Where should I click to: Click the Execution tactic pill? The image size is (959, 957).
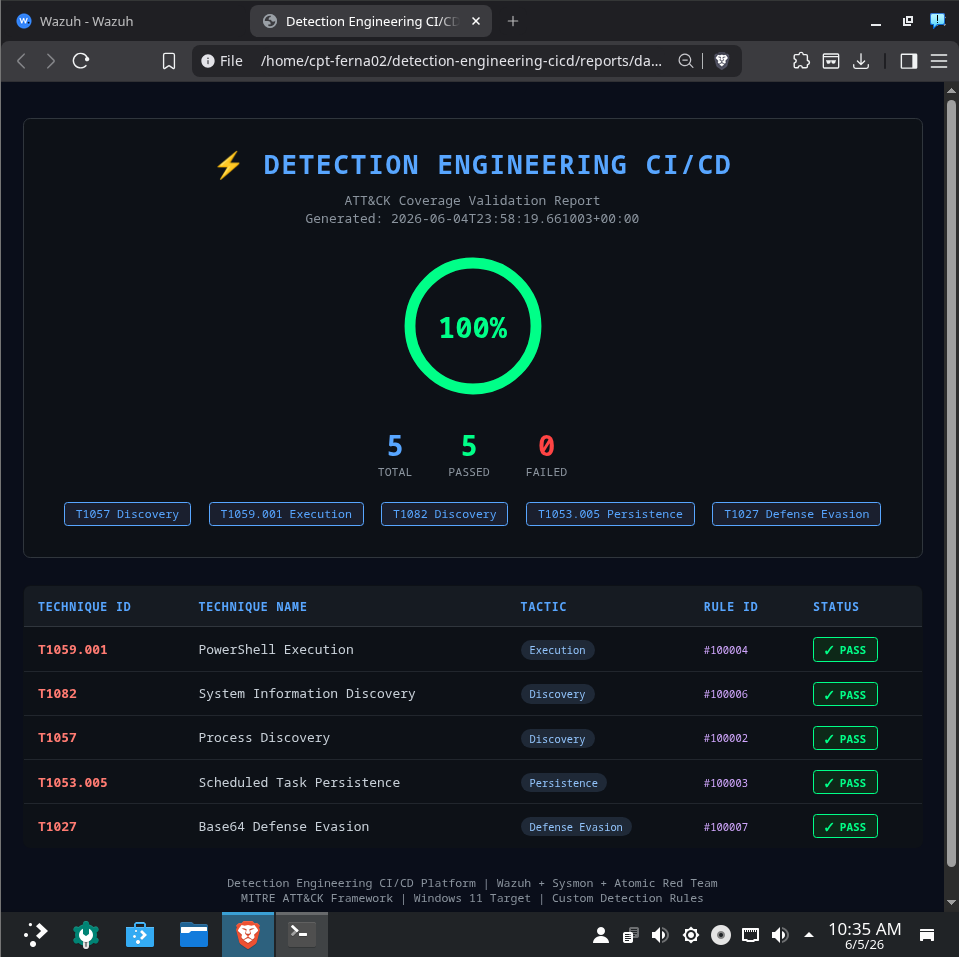click(557, 650)
